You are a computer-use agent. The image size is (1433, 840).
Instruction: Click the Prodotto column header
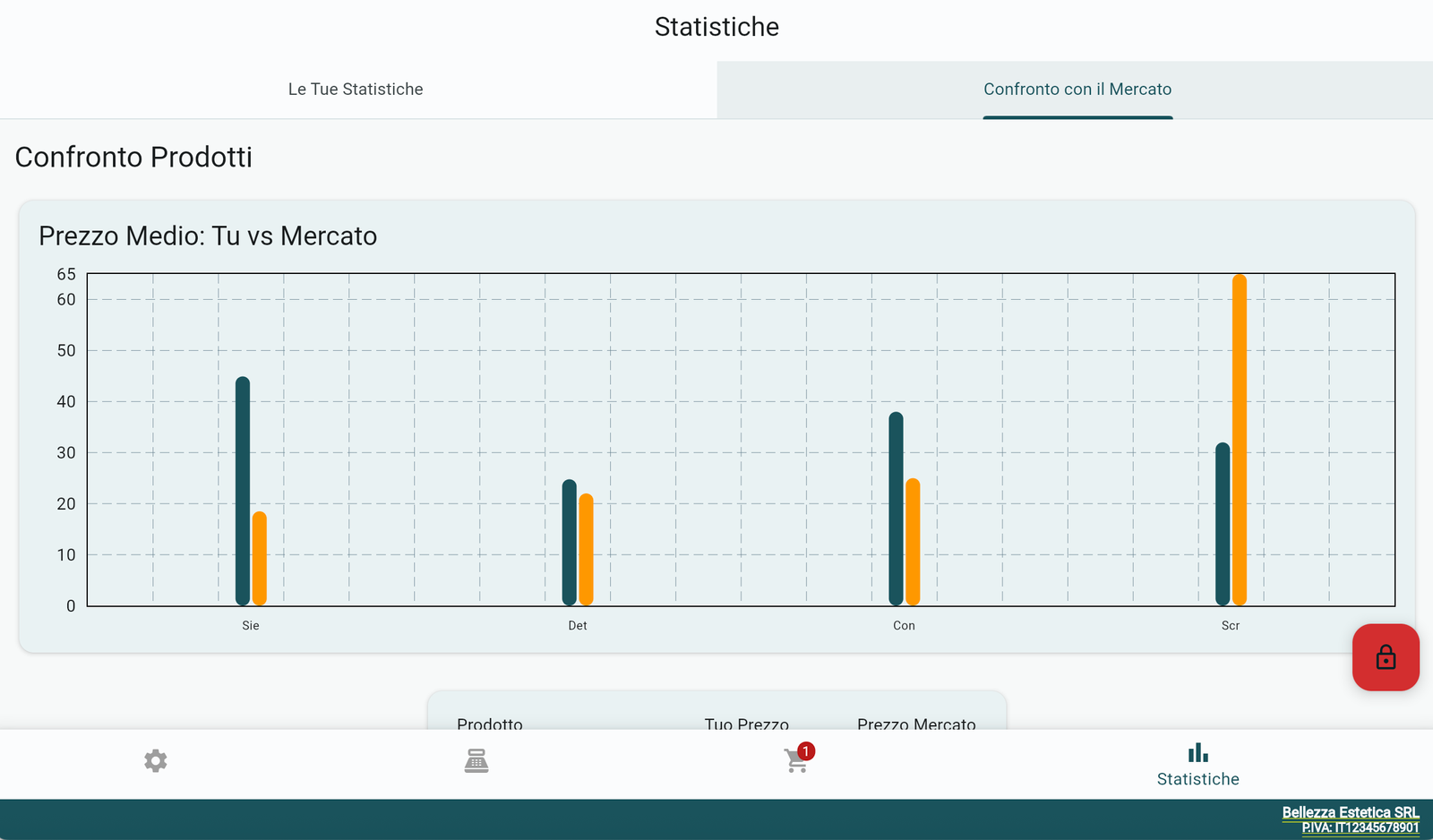pos(490,723)
